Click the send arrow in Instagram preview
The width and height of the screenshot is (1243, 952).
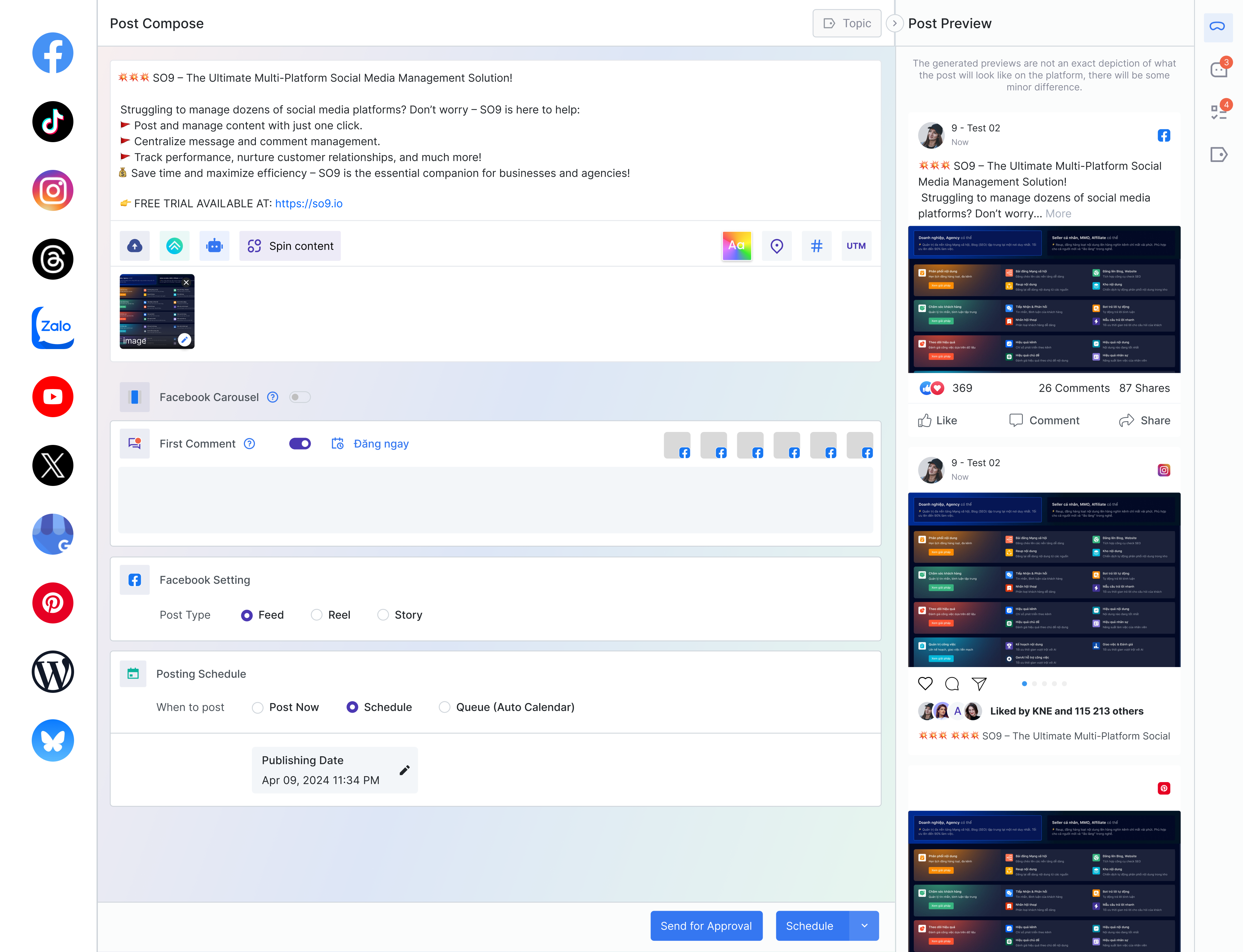tap(980, 684)
